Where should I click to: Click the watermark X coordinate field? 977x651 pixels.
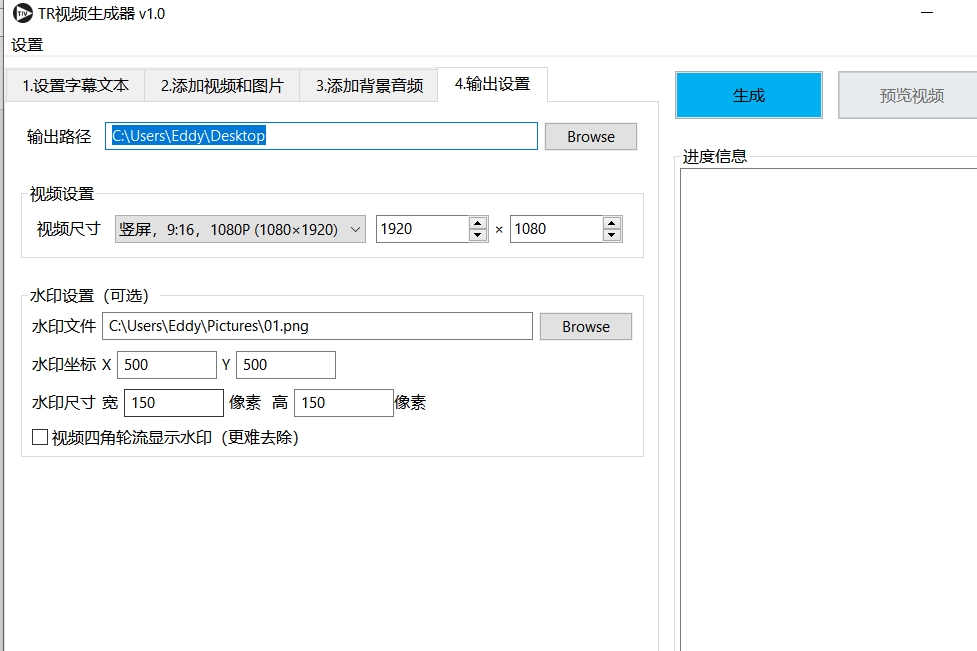(x=166, y=365)
